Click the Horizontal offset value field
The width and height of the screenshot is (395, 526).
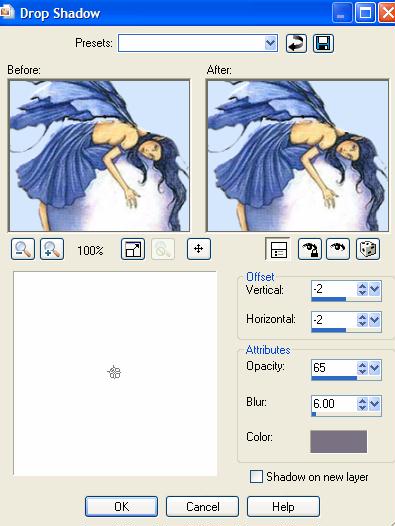[334, 319]
